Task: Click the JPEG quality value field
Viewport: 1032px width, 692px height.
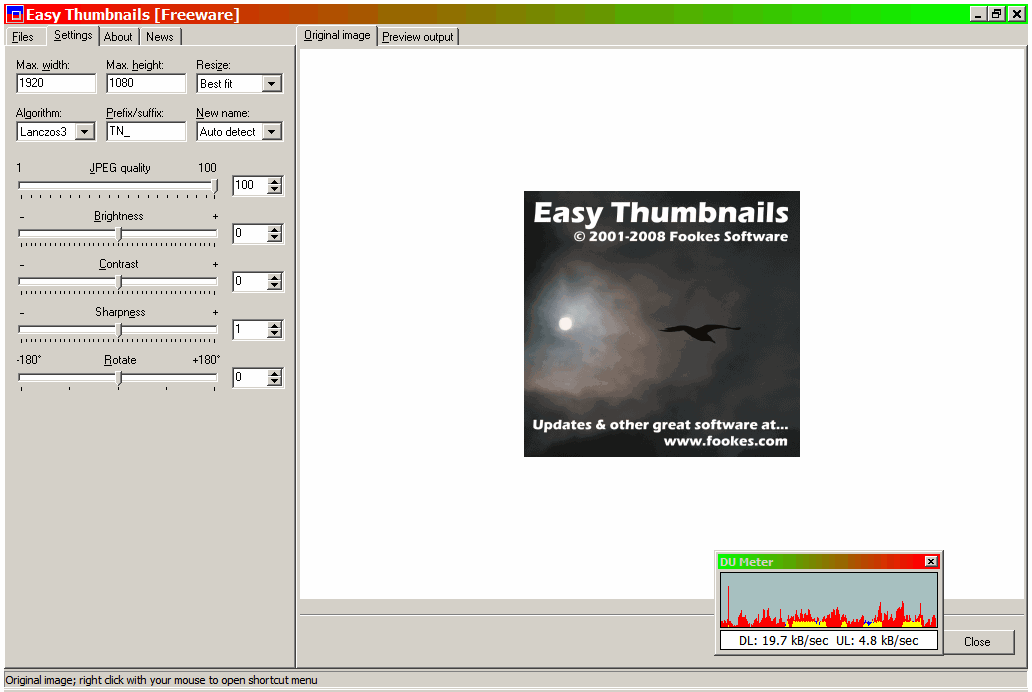Action: [250, 186]
